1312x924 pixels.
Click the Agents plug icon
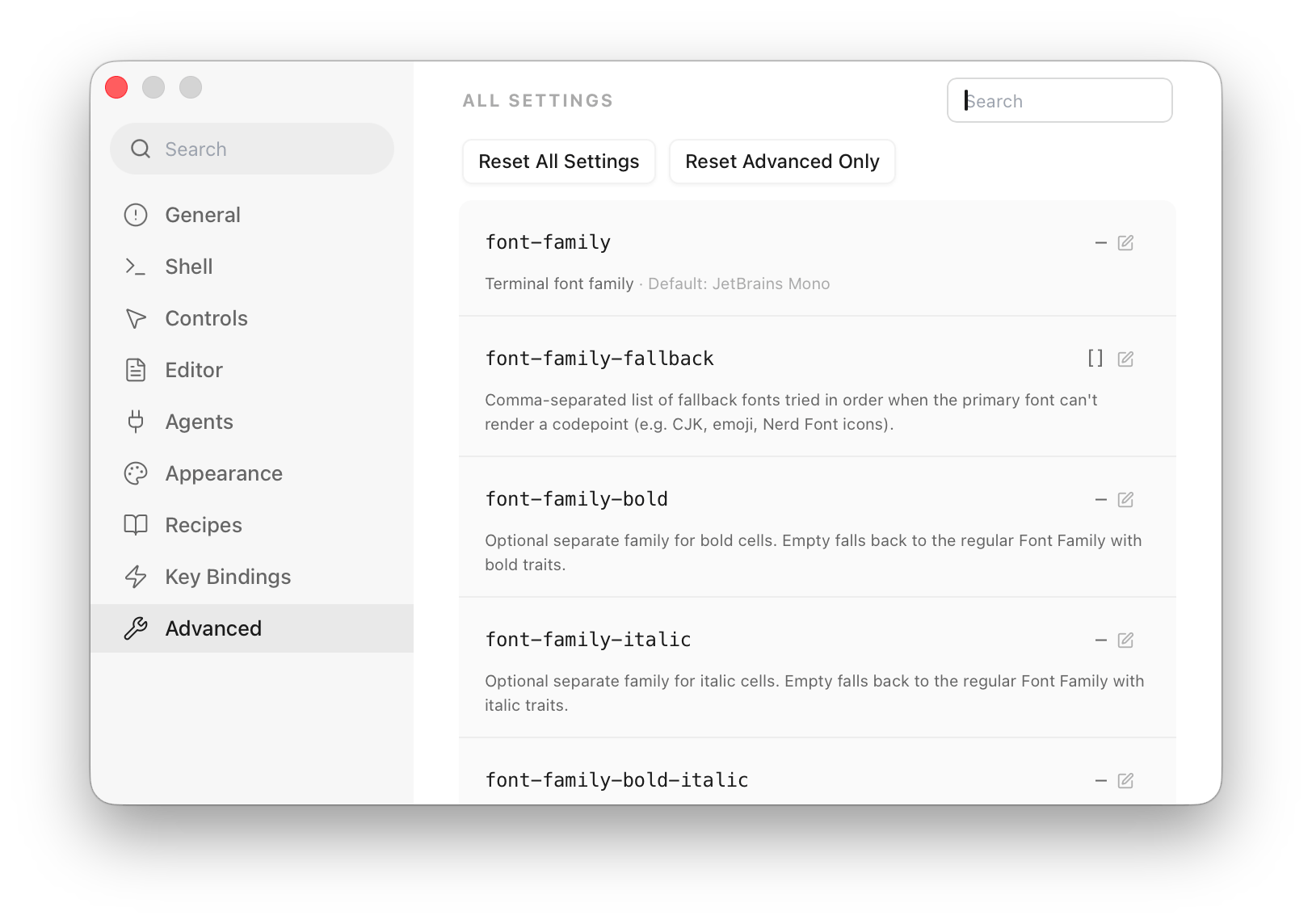[136, 422]
